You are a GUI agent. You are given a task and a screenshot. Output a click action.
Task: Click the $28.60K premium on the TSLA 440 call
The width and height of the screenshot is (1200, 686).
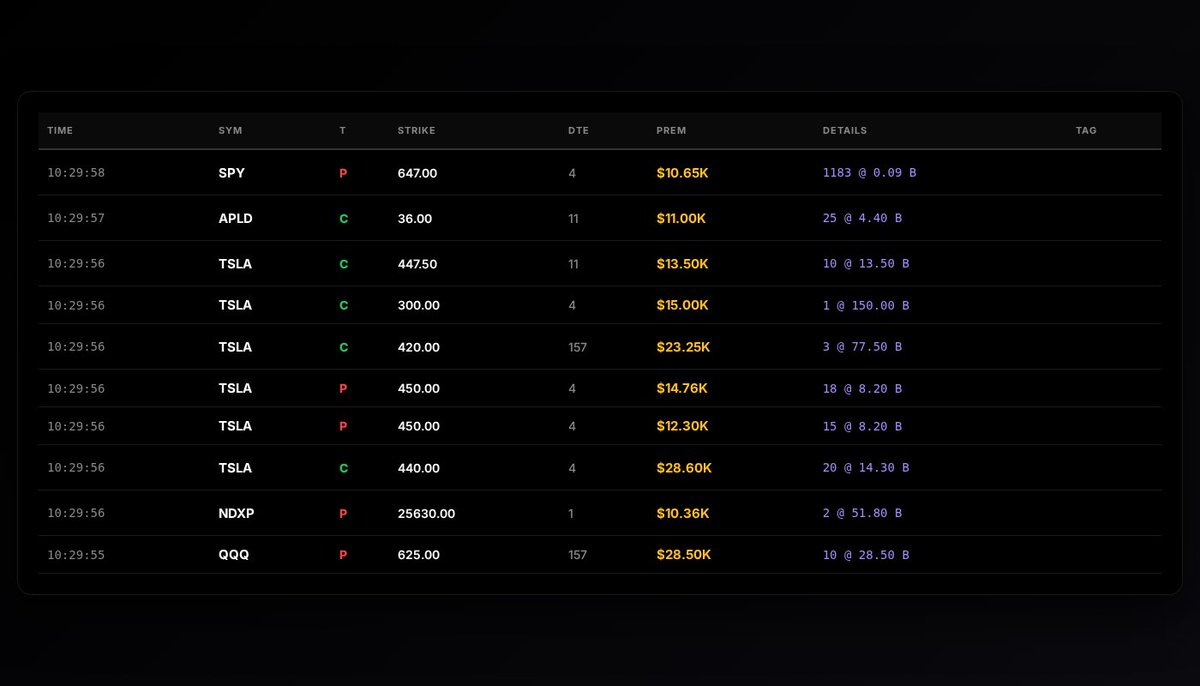[684, 467]
